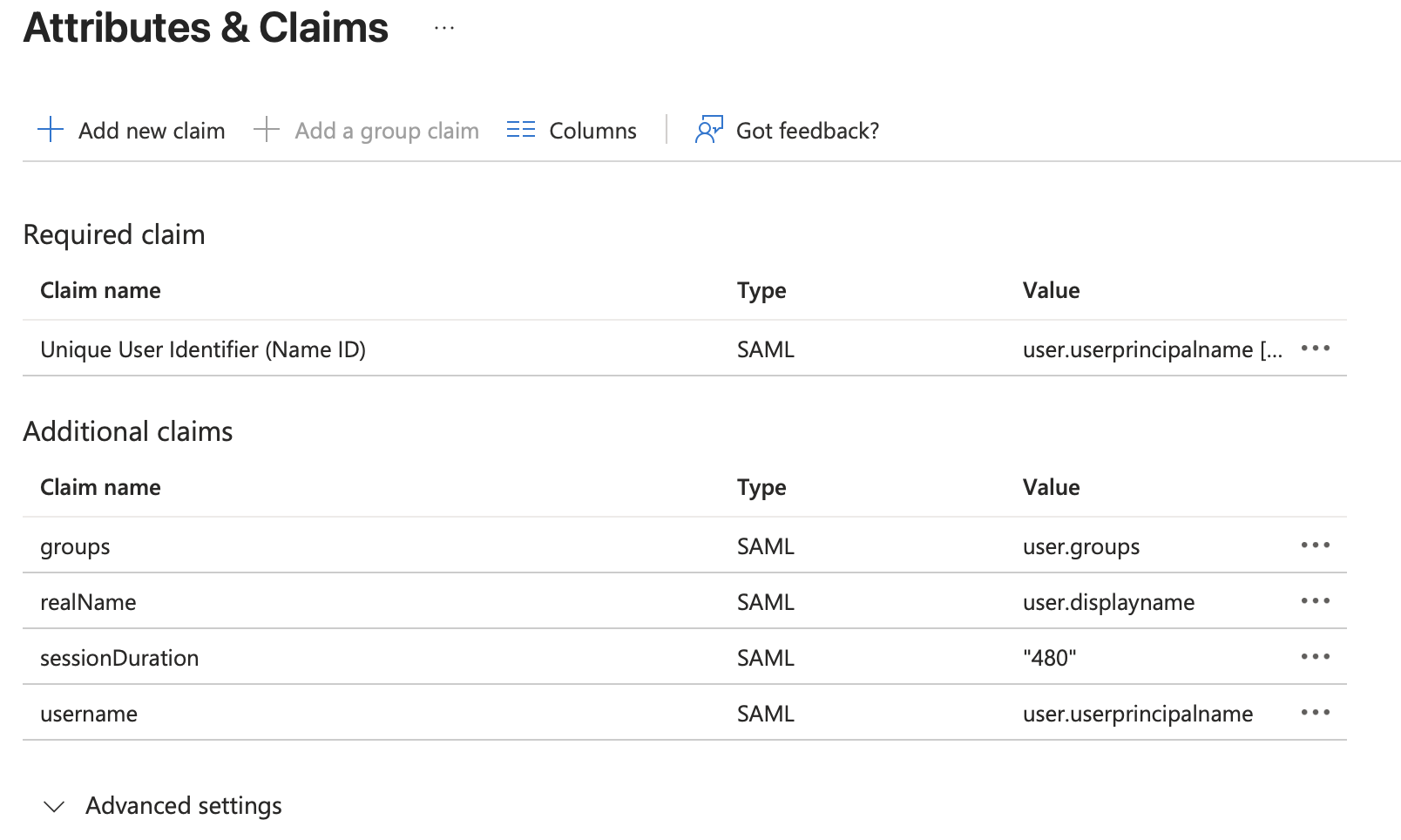Open ellipsis menu for Unique User Identifier row
Image resolution: width=1401 pixels, height=840 pixels.
coord(1315,349)
